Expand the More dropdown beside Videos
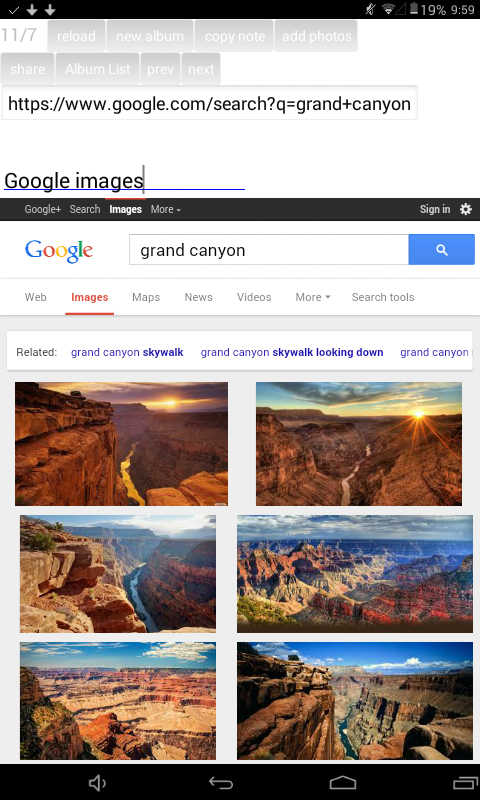 [313, 297]
